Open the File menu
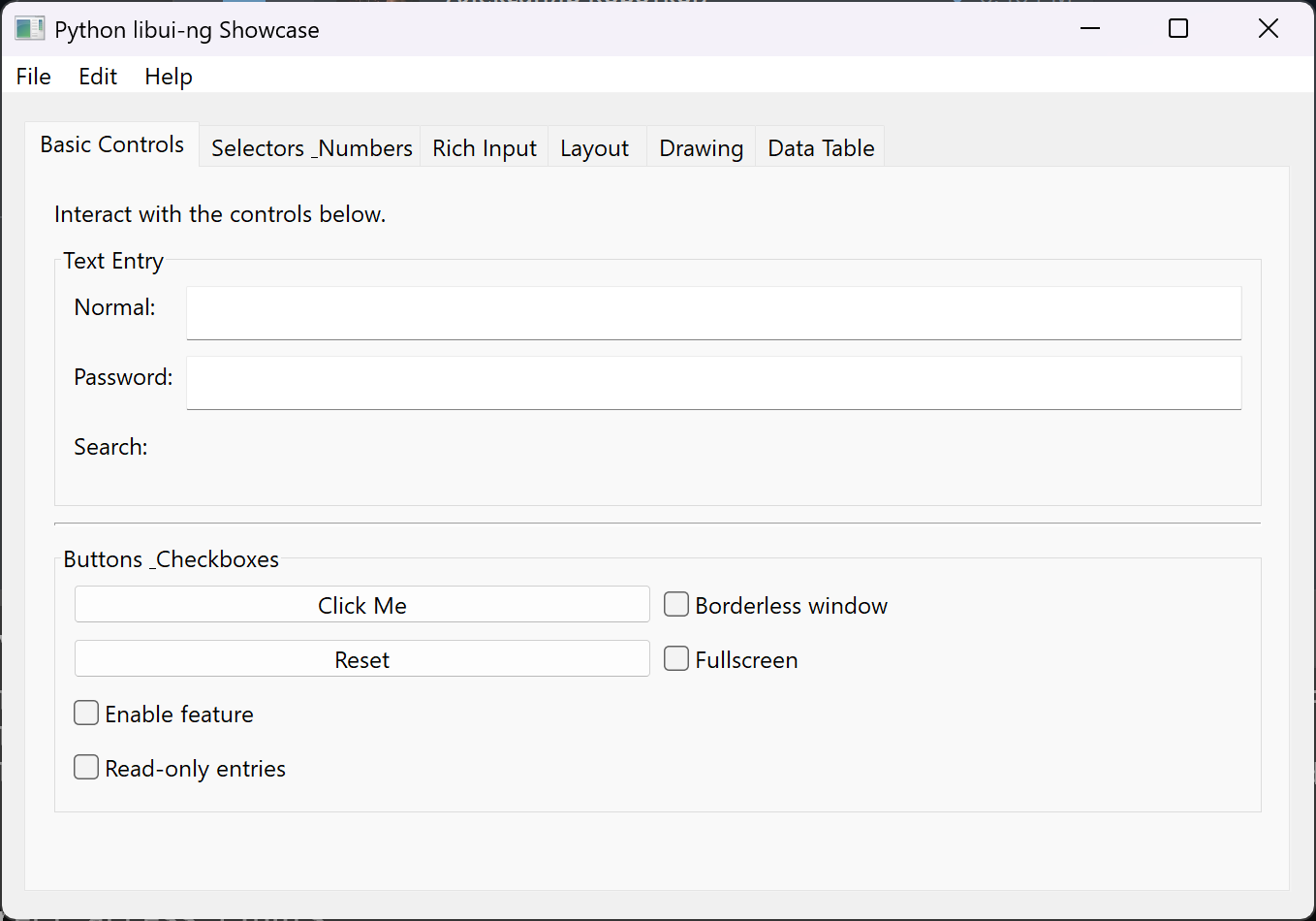Screen dimensions: 1316x921 point(34,77)
